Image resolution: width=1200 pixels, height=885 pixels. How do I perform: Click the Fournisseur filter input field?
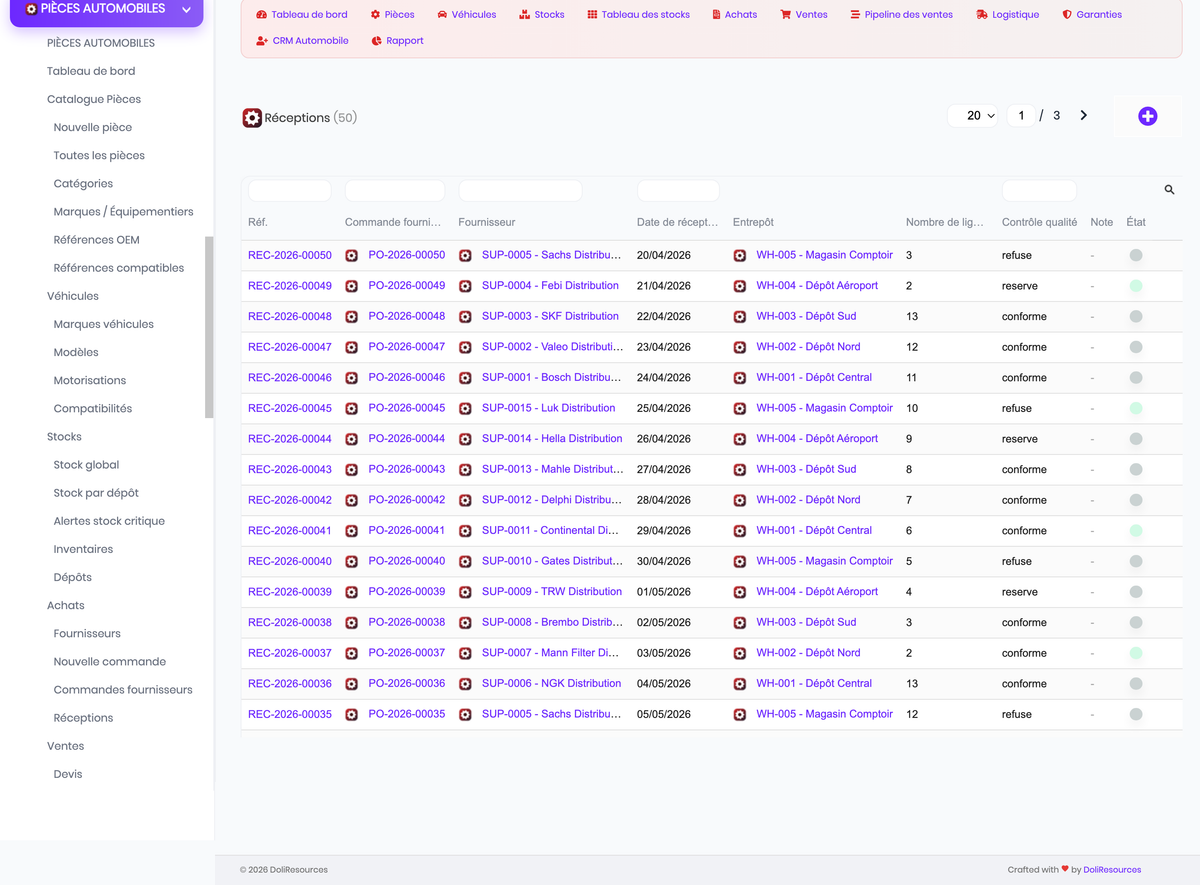pyautogui.click(x=520, y=190)
